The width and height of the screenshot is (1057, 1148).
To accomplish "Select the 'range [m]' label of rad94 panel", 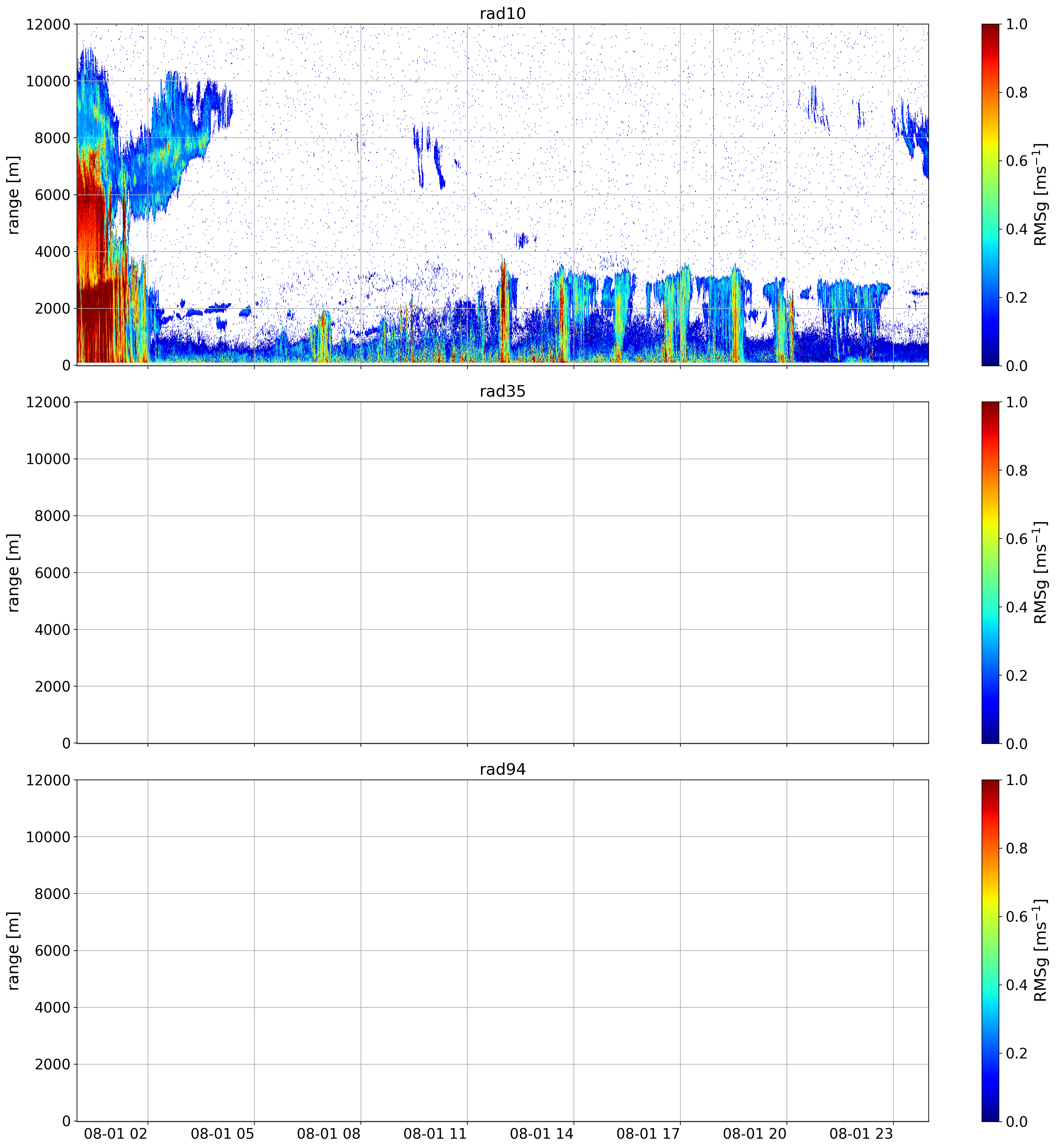I will pyautogui.click(x=13, y=951).
